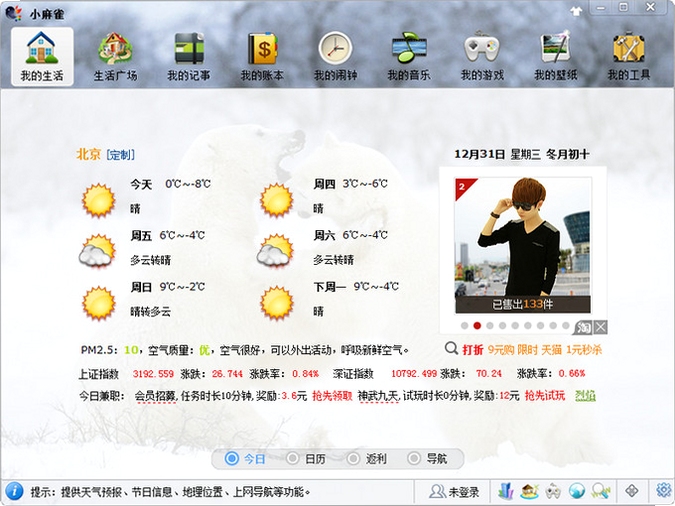The image size is (675, 506).
Task: Click the search magnifier icon near 打折
Action: 451,348
